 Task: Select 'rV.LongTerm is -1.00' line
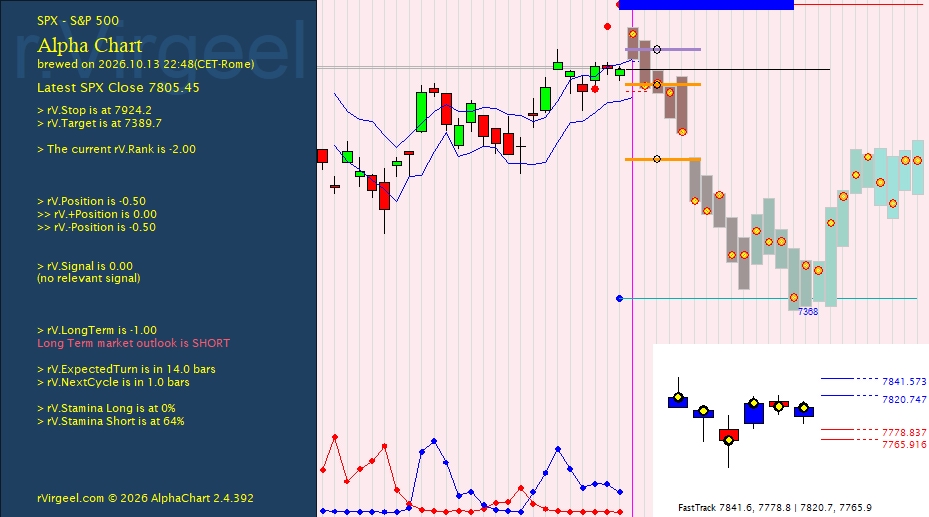tap(97, 330)
